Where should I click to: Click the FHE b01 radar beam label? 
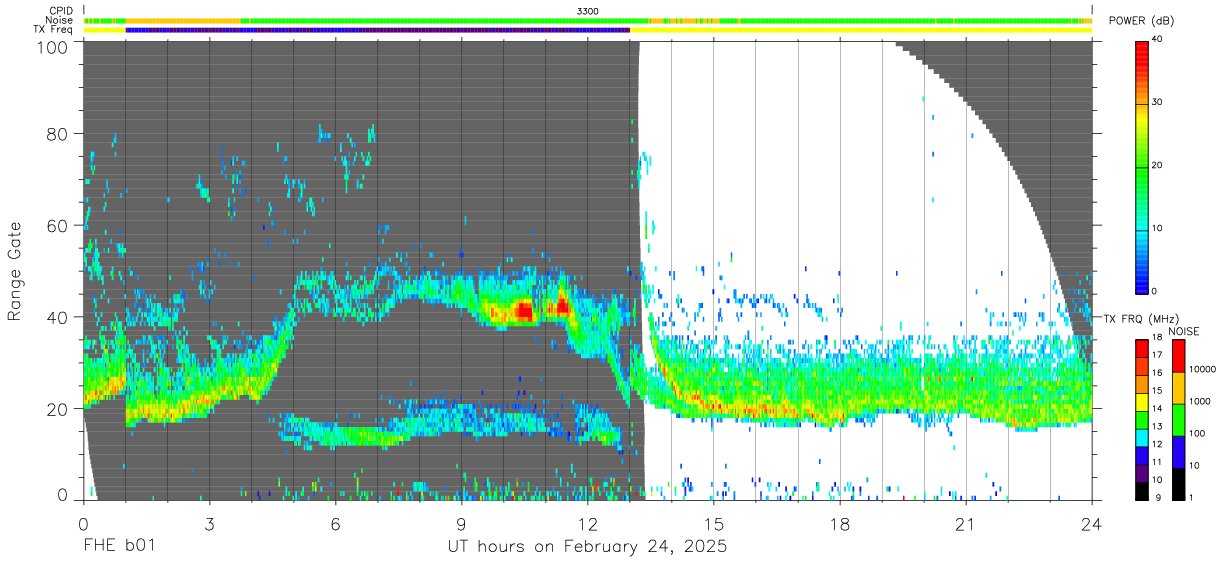[x=119, y=547]
